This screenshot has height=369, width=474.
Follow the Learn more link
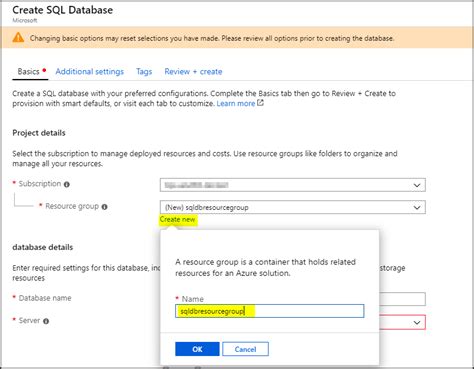tap(236, 104)
